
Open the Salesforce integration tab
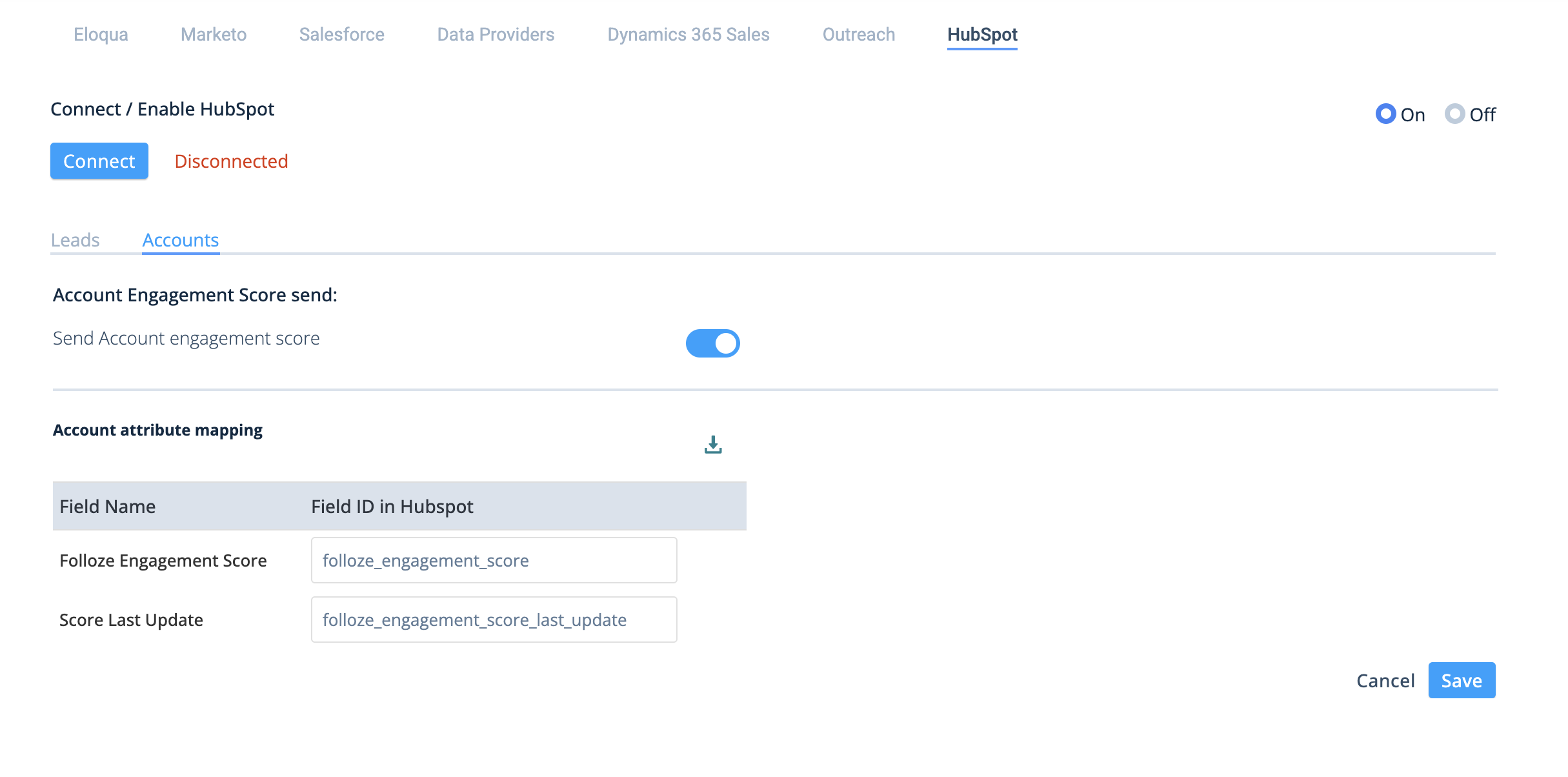[x=341, y=34]
